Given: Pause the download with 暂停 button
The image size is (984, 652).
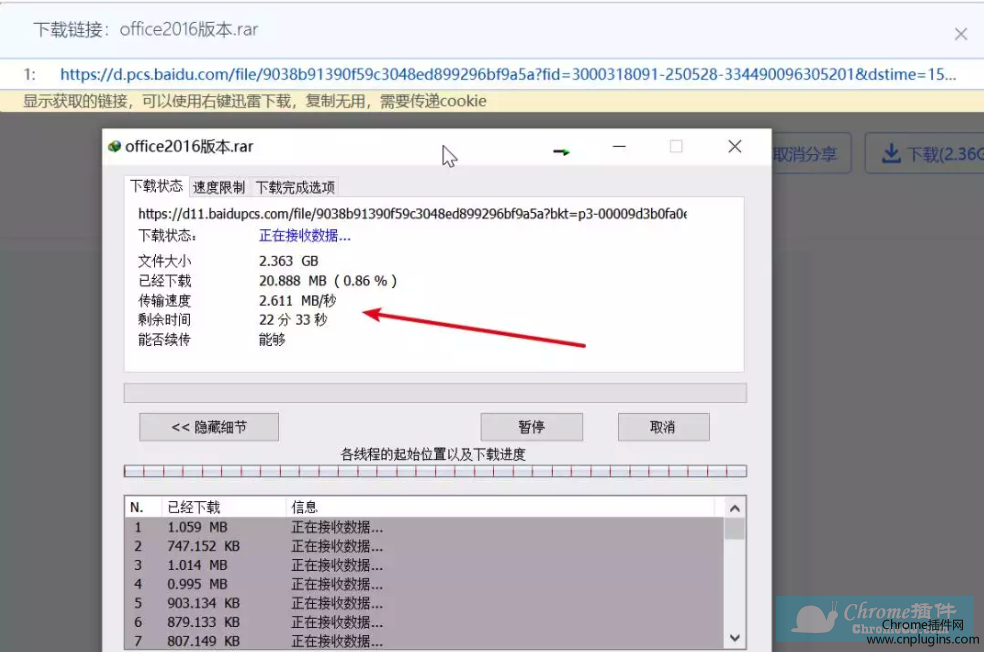Looking at the screenshot, I should click(x=532, y=427).
